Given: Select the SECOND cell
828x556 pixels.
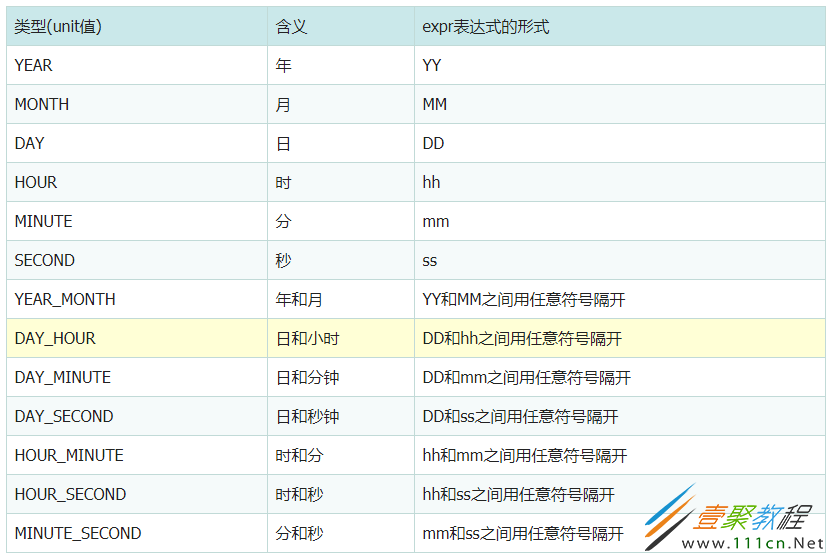Looking at the screenshot, I should point(137,260).
